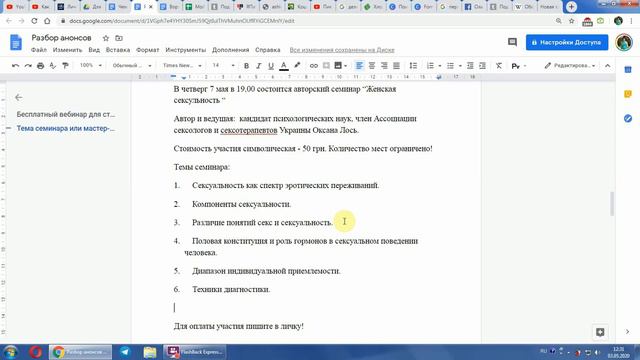The height and width of the screenshot is (360, 640).
Task: Open the Инструменты menu
Action: [186, 50]
